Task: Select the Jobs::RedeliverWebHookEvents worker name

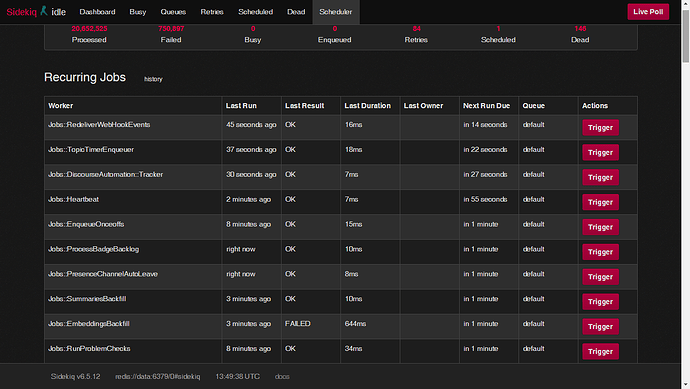Action: [99, 125]
